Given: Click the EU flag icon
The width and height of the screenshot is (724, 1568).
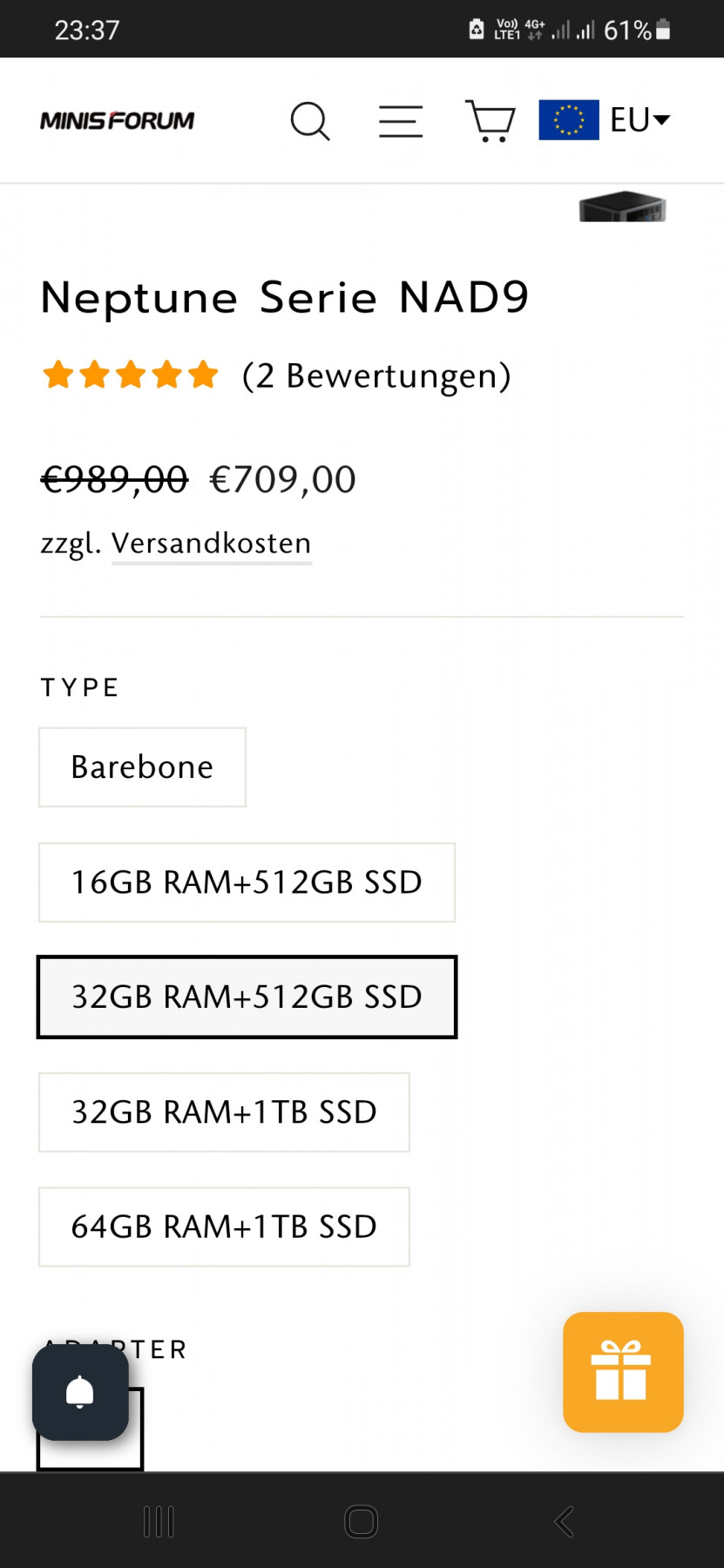Looking at the screenshot, I should click(x=568, y=120).
